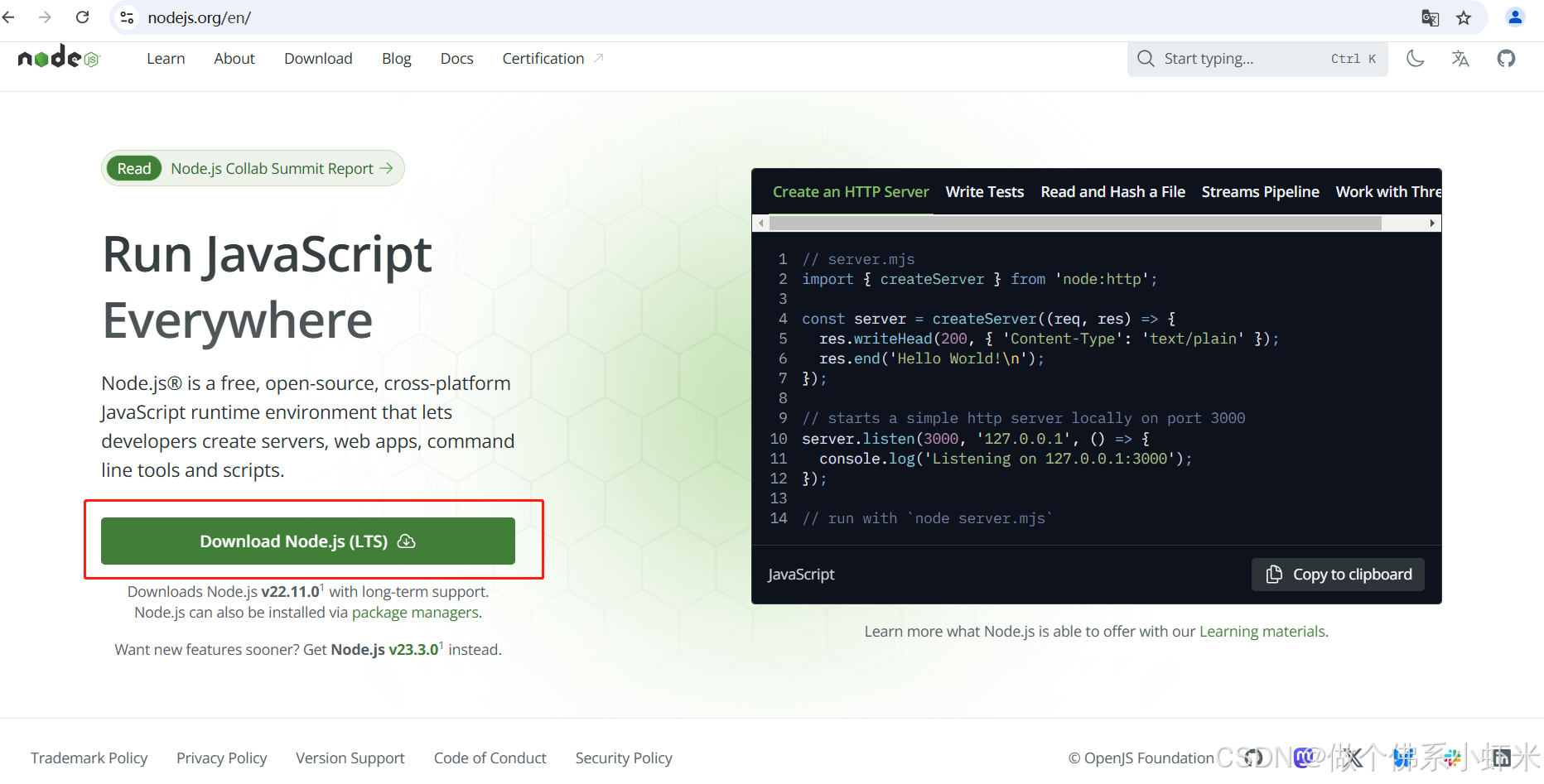Viewport: 1544px width, 784px height.
Task: Open Privacy Policy footer link
Action: 222,758
